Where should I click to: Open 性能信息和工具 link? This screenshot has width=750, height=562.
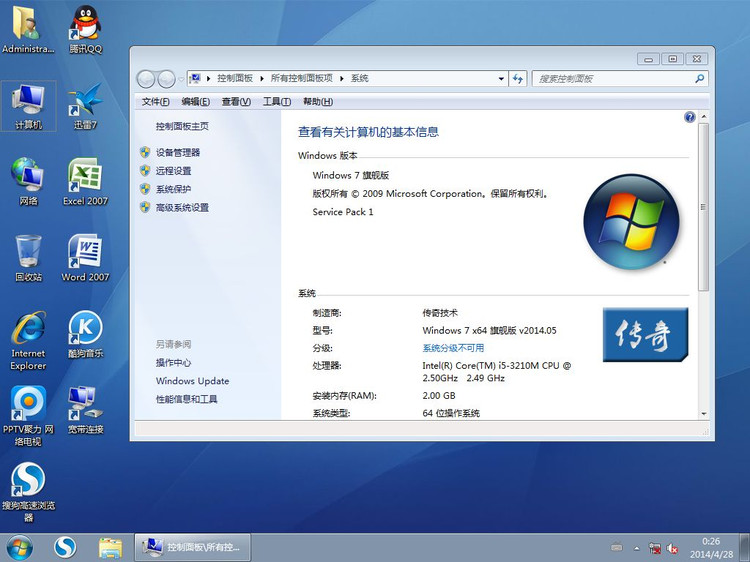pyautogui.click(x=187, y=399)
